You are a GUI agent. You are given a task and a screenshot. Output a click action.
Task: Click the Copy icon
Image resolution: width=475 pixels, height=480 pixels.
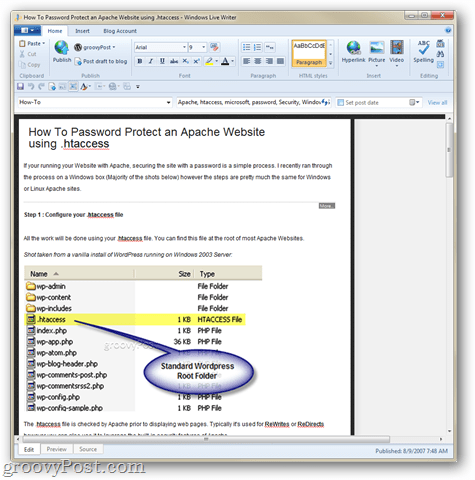coord(22,65)
